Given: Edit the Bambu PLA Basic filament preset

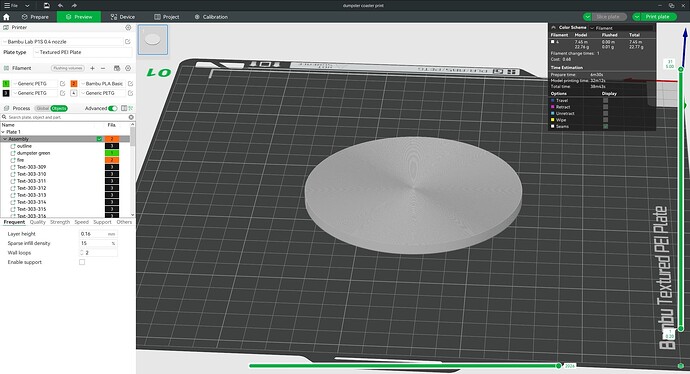Looking at the screenshot, I should click(130, 84).
